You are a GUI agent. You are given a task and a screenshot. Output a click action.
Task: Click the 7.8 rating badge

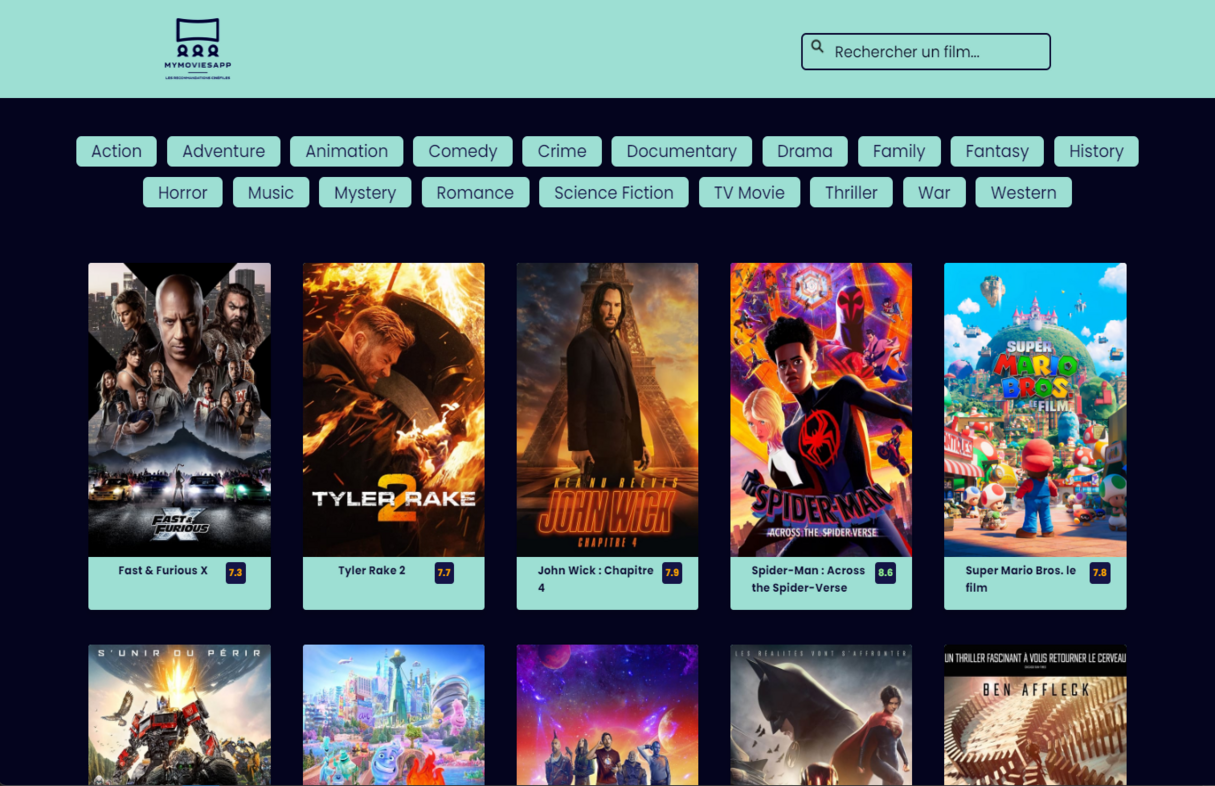pyautogui.click(x=1100, y=573)
